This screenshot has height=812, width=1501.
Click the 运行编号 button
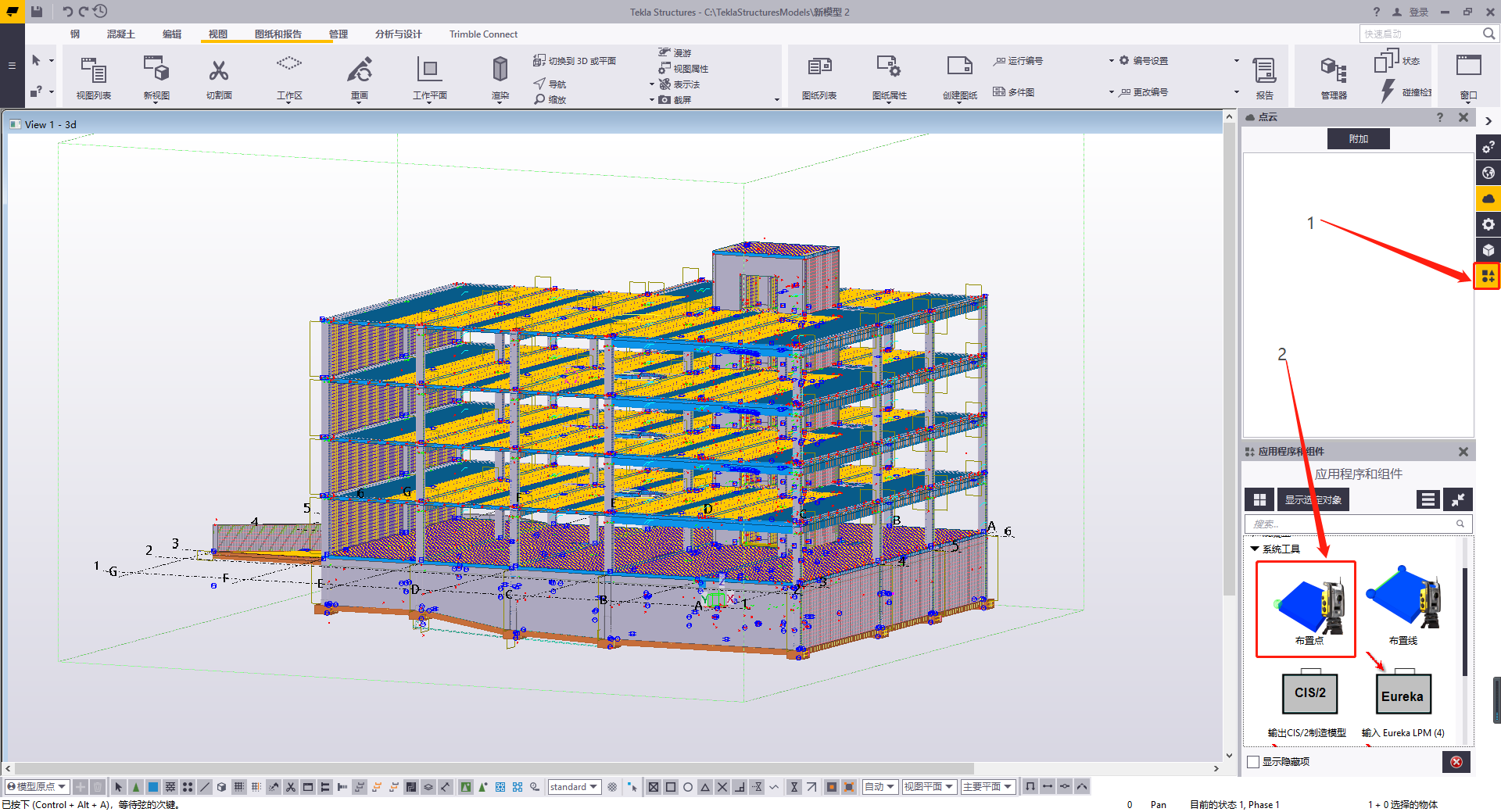pos(1018,61)
